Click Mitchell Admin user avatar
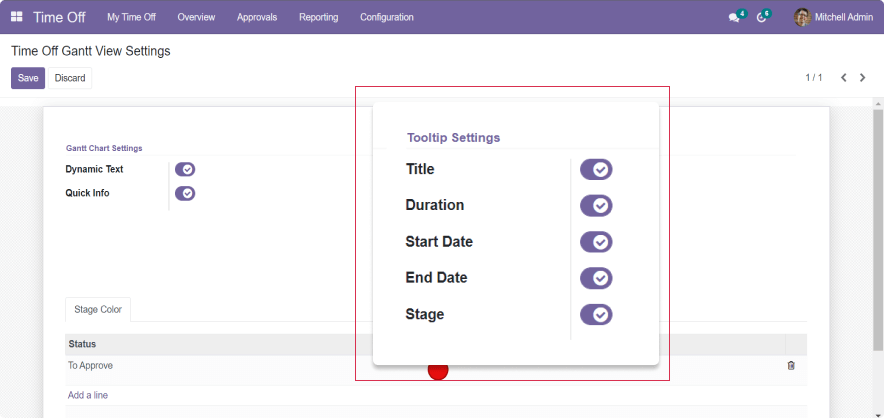 (x=802, y=17)
